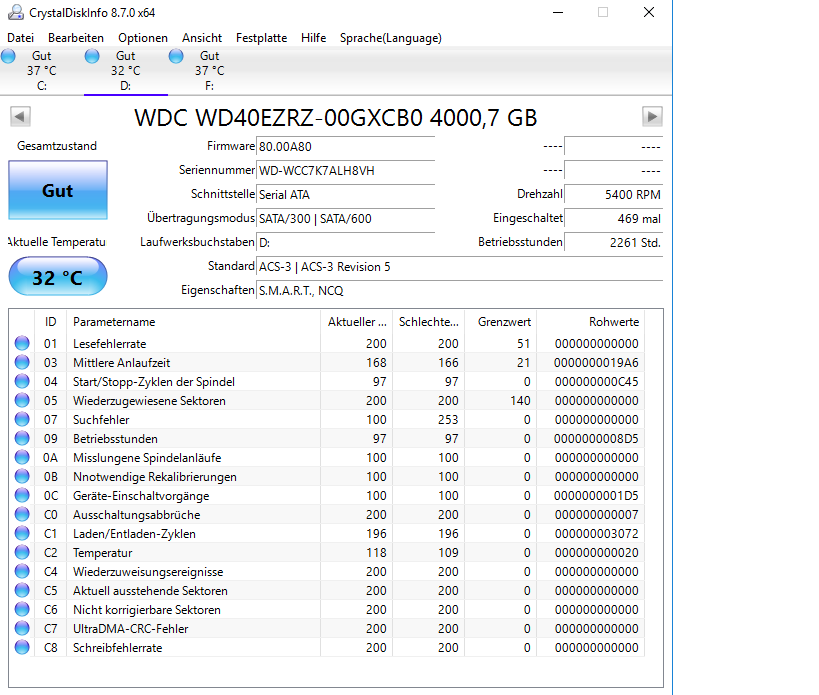Click status orb for Nnotwendige Rekalibrierungen row

coord(22,476)
